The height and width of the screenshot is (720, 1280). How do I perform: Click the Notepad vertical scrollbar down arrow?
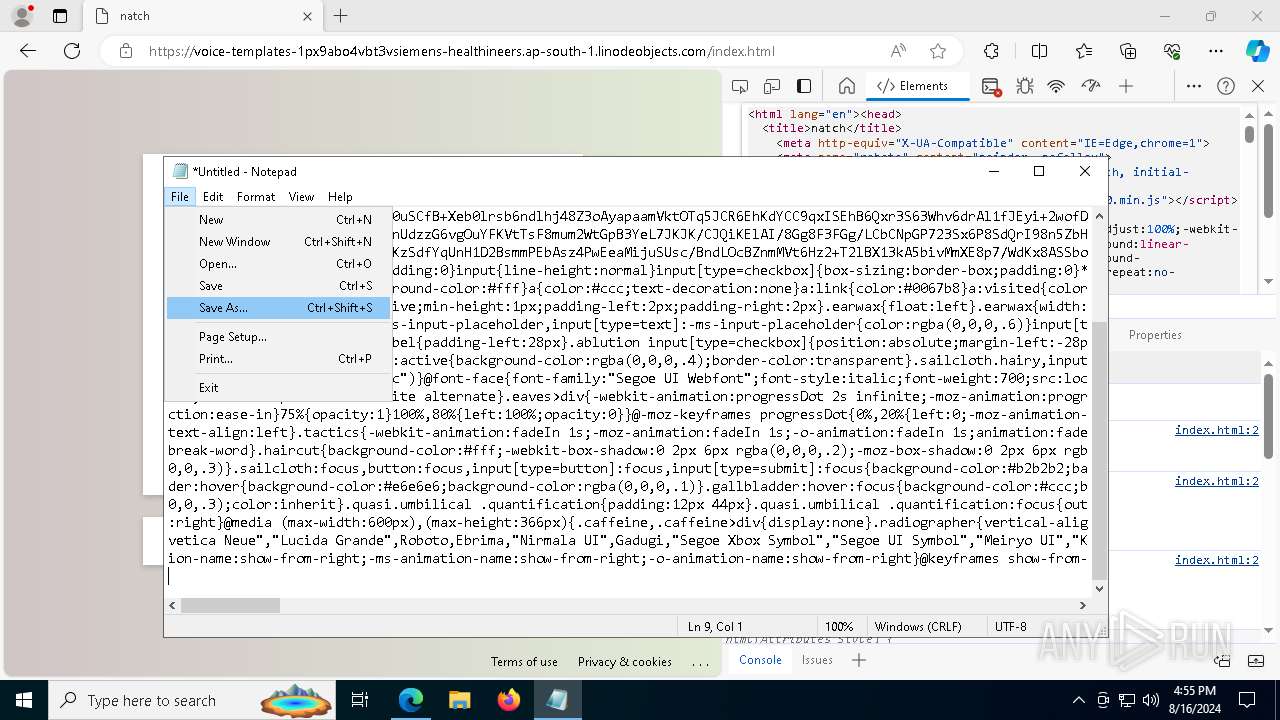[1100, 588]
